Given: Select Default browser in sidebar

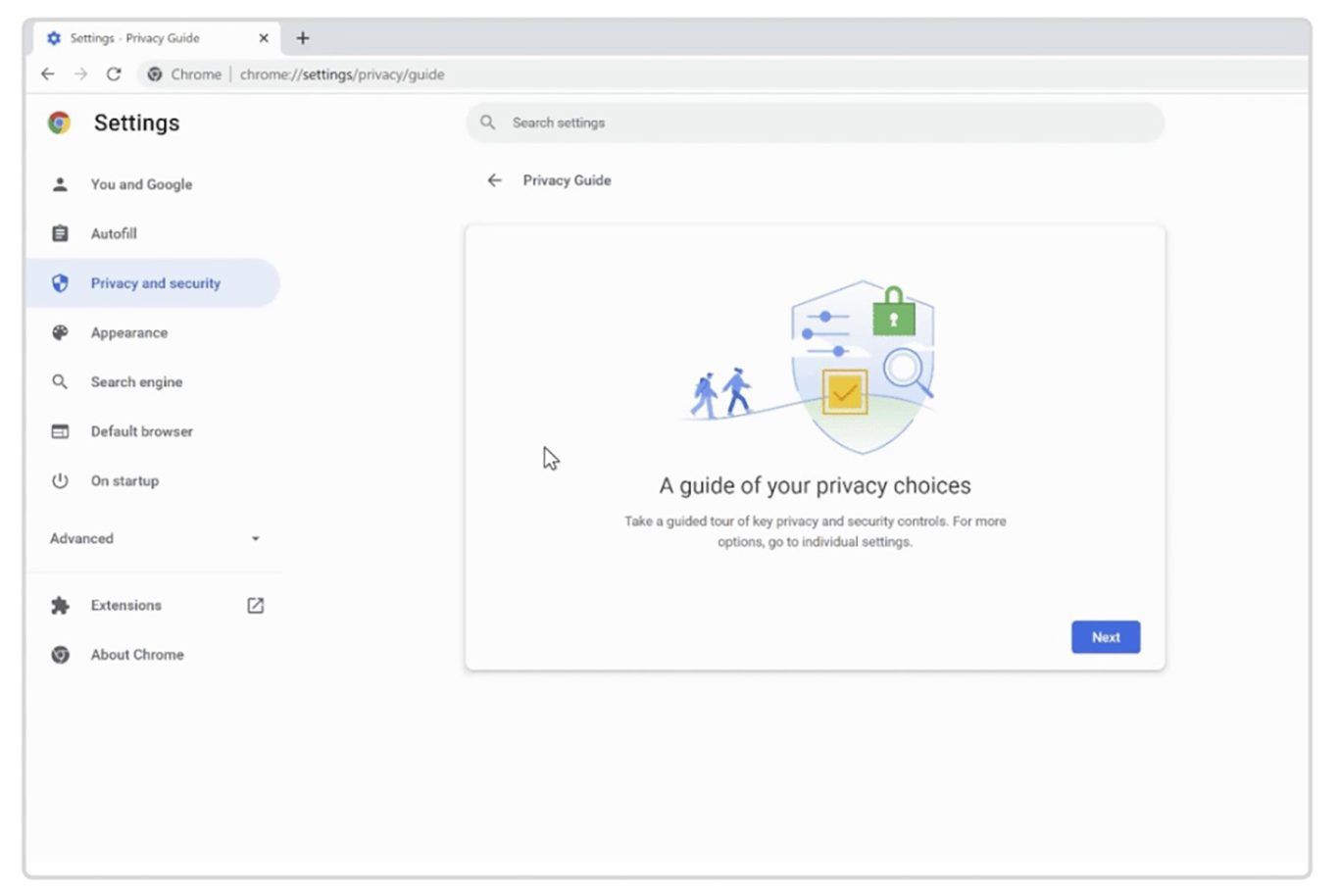Looking at the screenshot, I should (141, 431).
